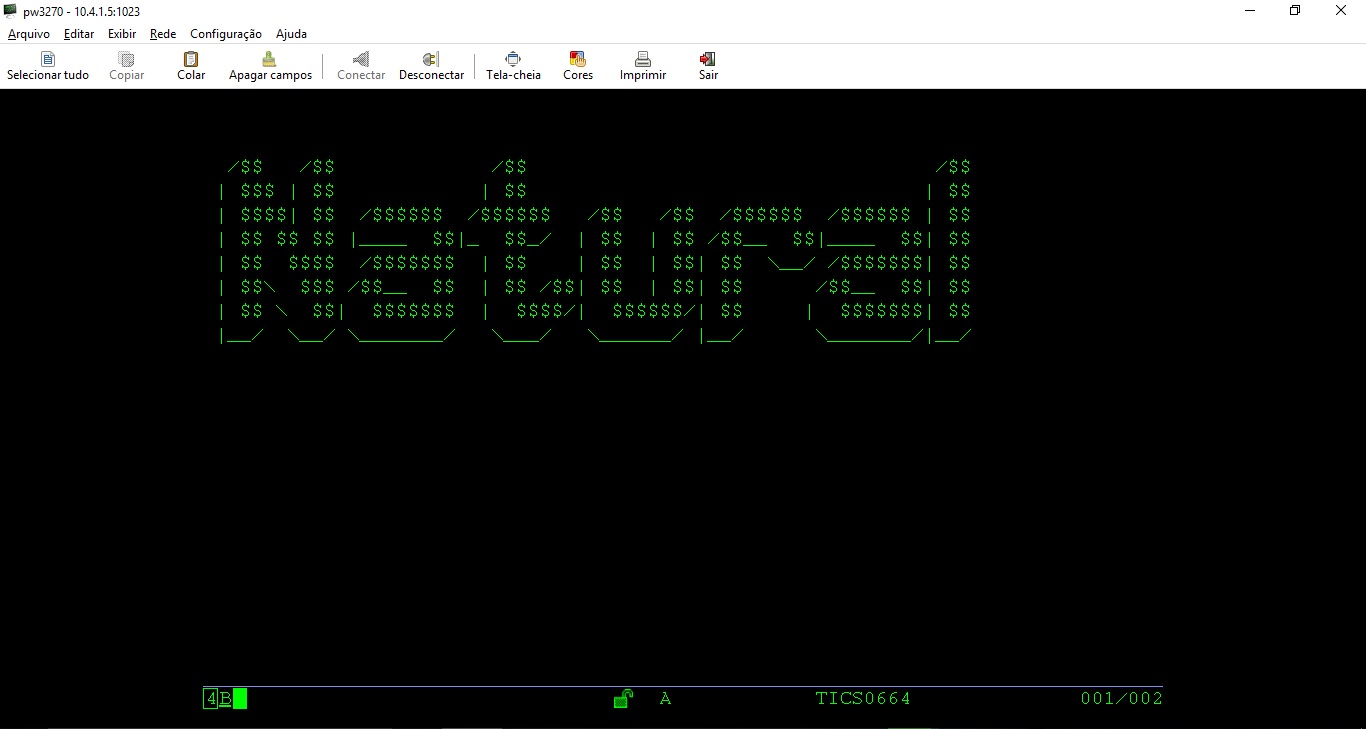This screenshot has height=729, width=1366.
Task: Expand the Exibir menu options
Action: point(121,33)
